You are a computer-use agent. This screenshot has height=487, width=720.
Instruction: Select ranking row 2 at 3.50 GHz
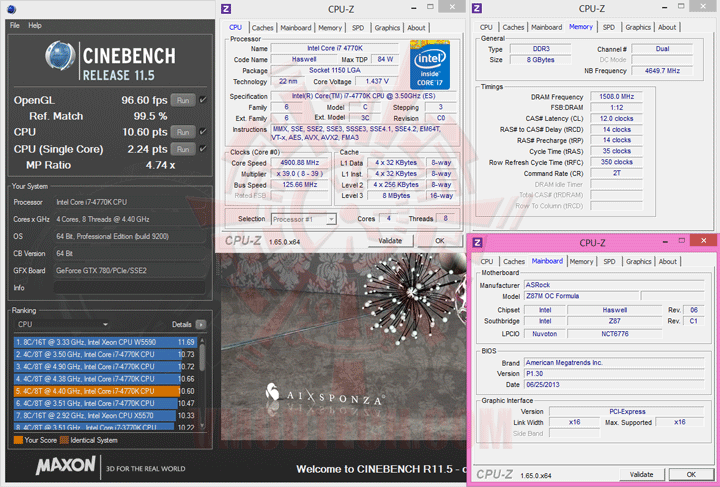(106, 354)
